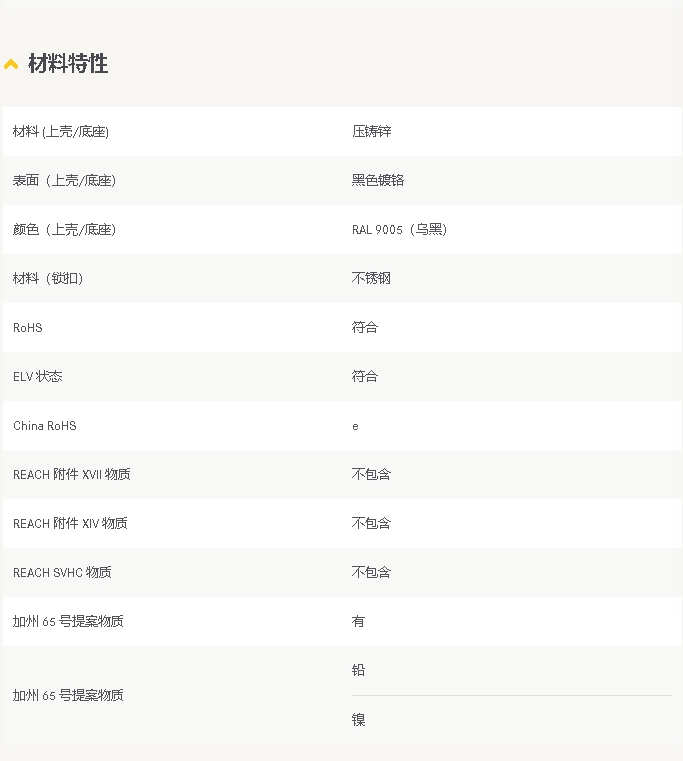The height and width of the screenshot is (761, 683).
Task: Click the China RoHS value 'e'
Action: point(355,426)
